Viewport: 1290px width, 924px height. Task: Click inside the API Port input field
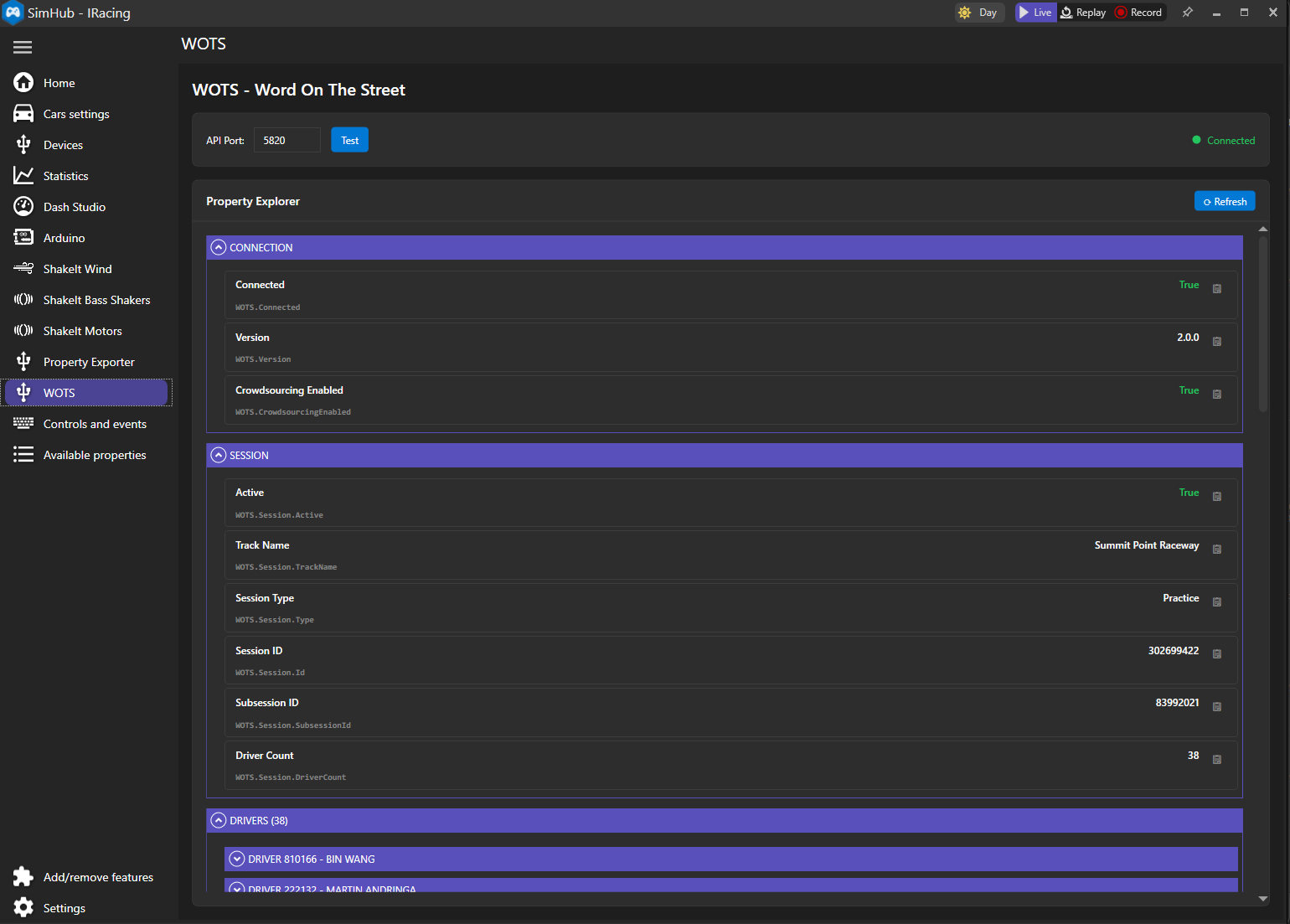pos(286,140)
